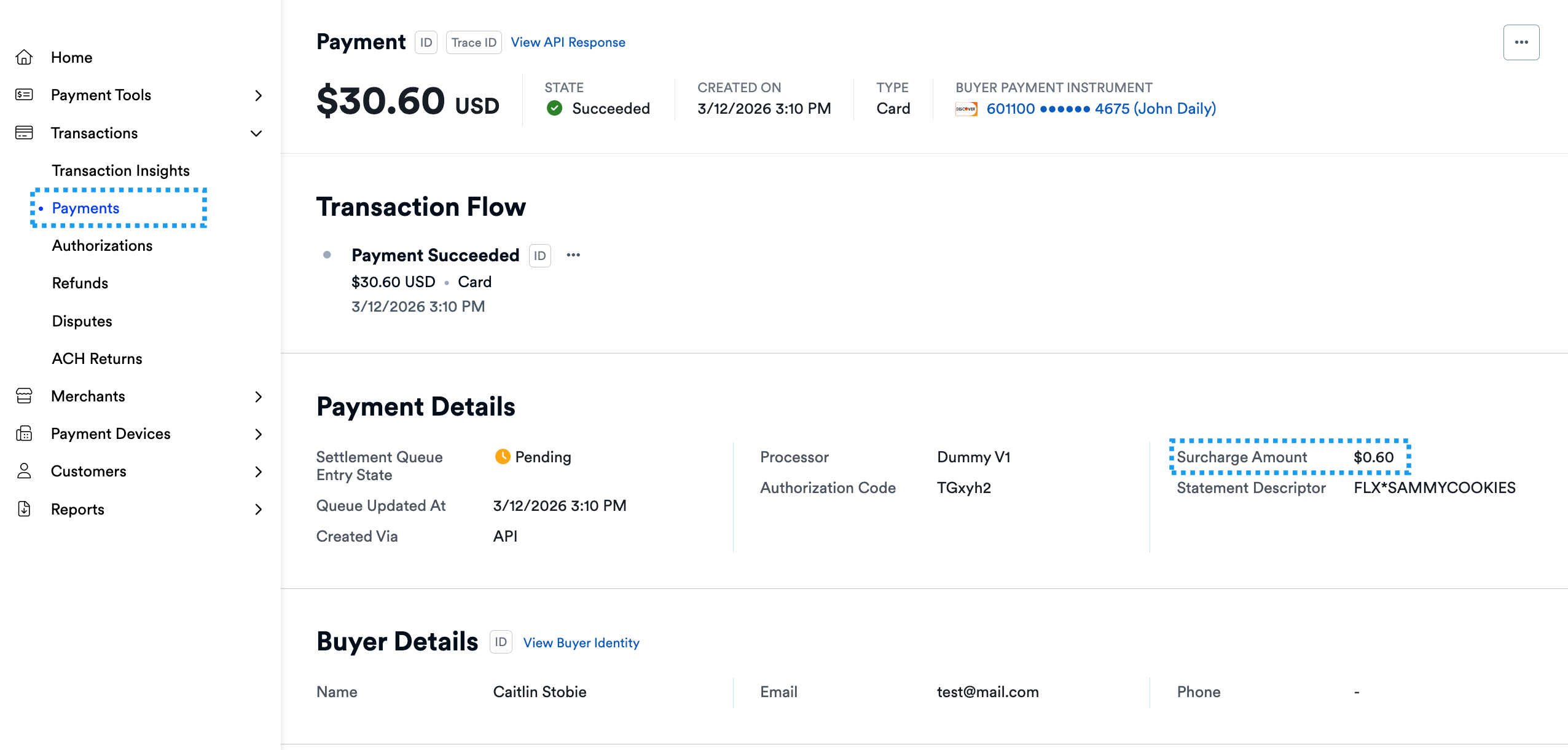The height and width of the screenshot is (750, 1568).
Task: Click the Customers person icon
Action: pyautogui.click(x=24, y=471)
